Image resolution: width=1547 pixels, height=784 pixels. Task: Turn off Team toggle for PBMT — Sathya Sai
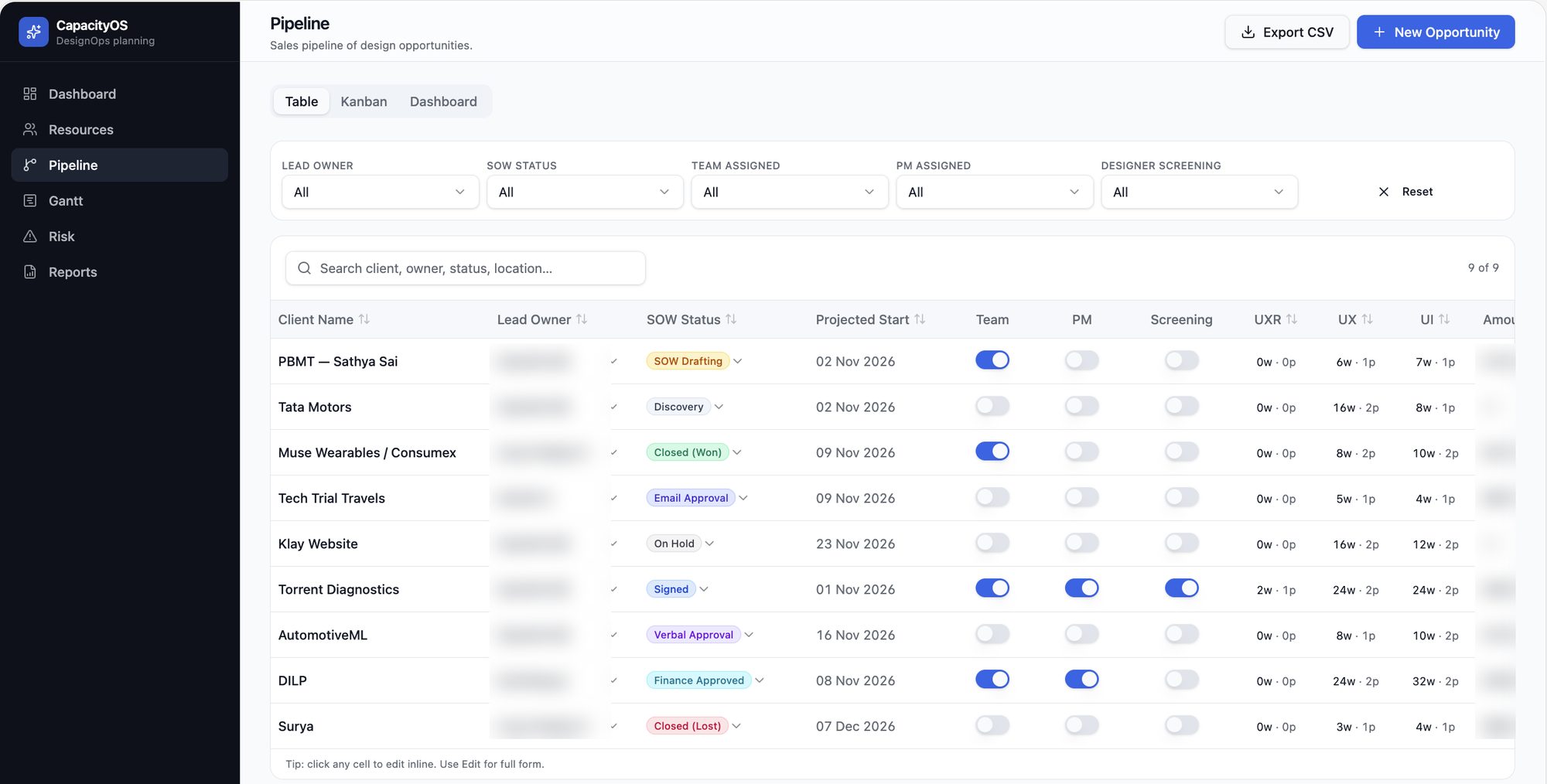(992, 360)
